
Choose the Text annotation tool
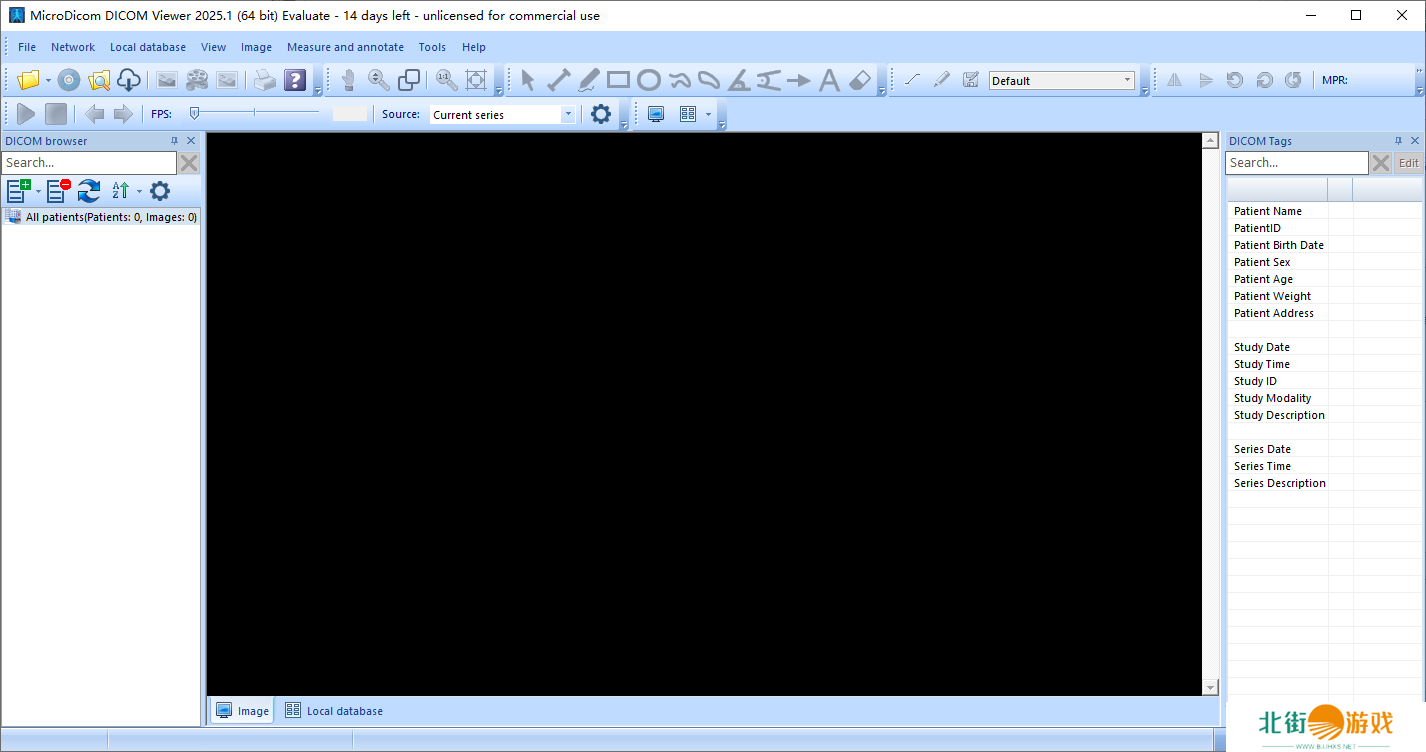coord(828,81)
